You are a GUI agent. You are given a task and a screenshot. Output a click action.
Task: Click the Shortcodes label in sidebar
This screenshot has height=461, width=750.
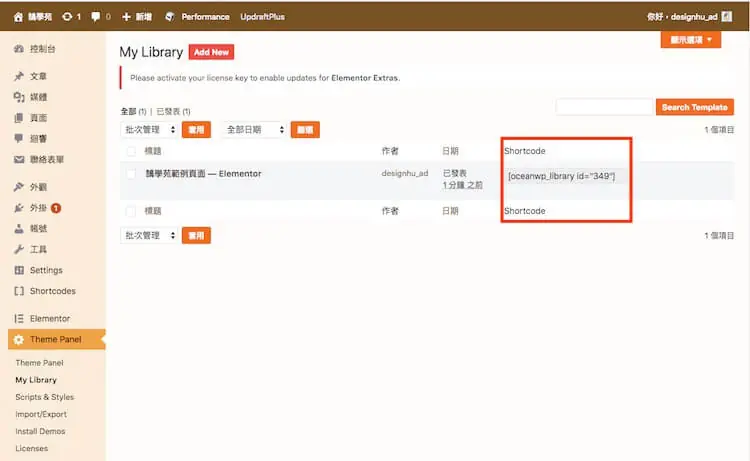53,291
